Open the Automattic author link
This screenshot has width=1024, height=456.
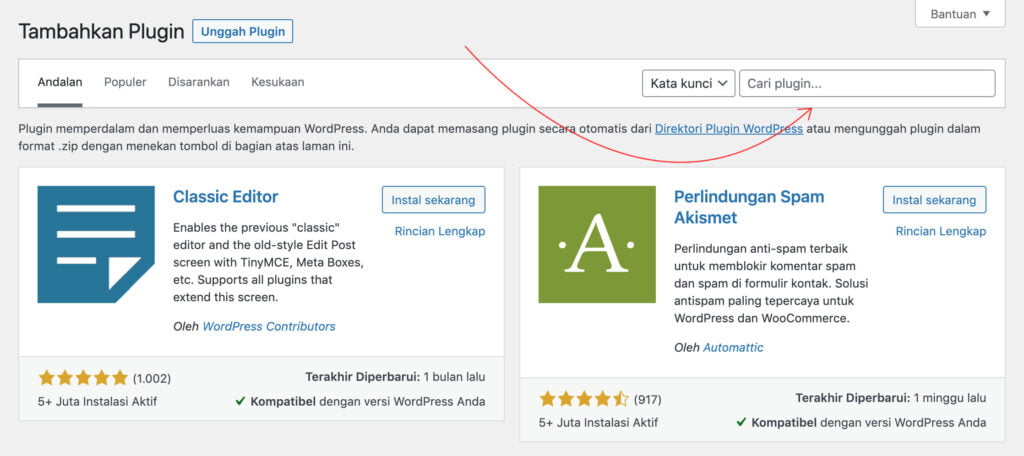733,348
